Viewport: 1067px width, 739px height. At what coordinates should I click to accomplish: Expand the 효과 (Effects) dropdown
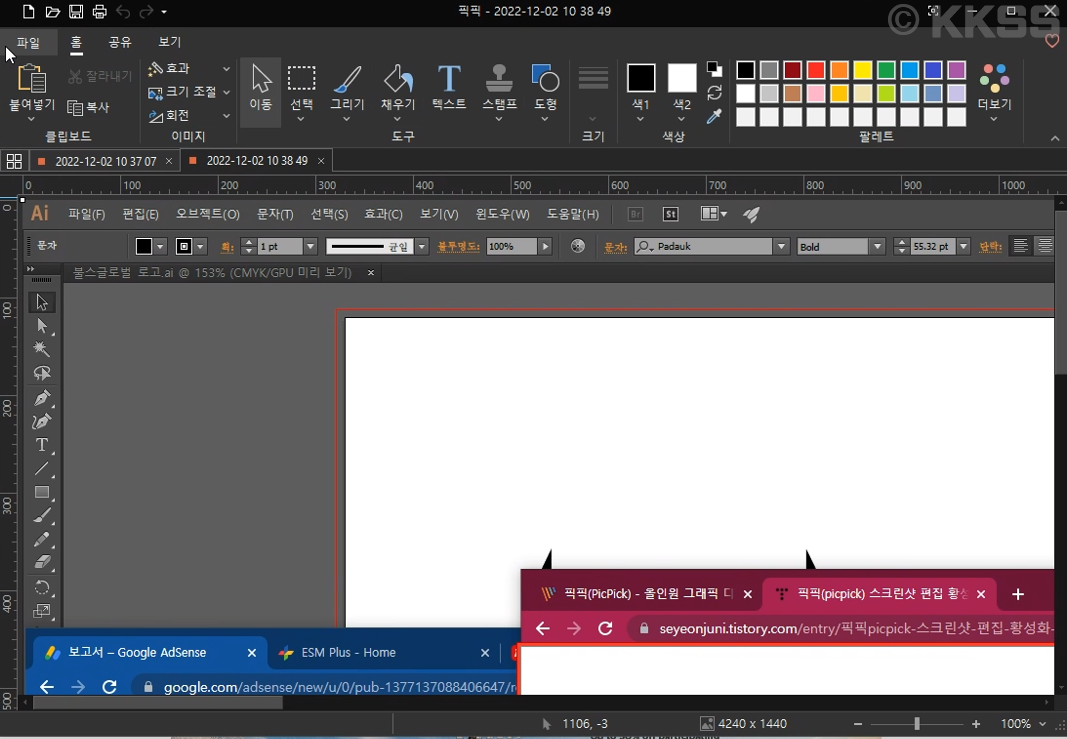coord(227,69)
